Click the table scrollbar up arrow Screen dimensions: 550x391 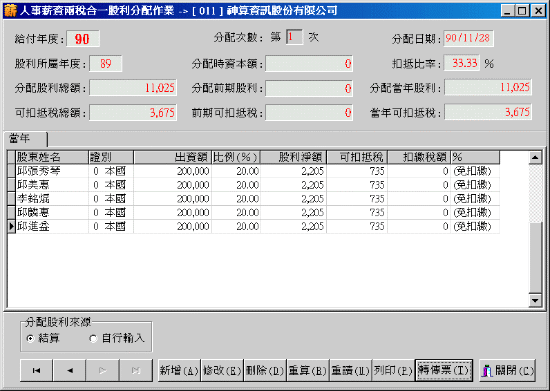pos(535,157)
